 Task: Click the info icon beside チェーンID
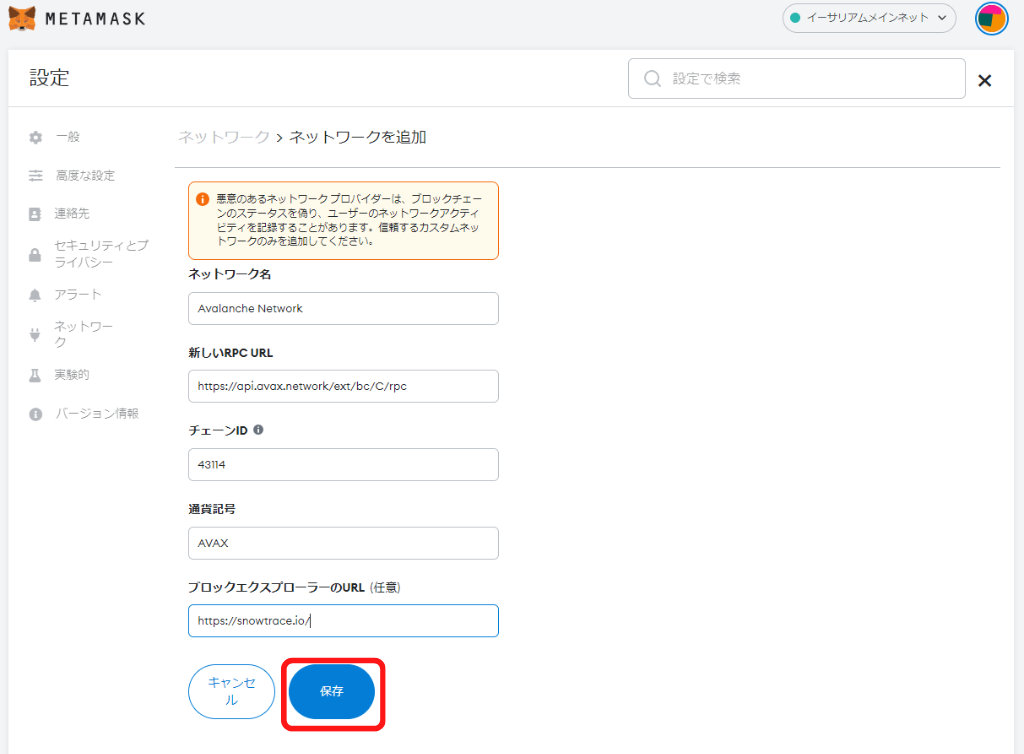[258, 430]
